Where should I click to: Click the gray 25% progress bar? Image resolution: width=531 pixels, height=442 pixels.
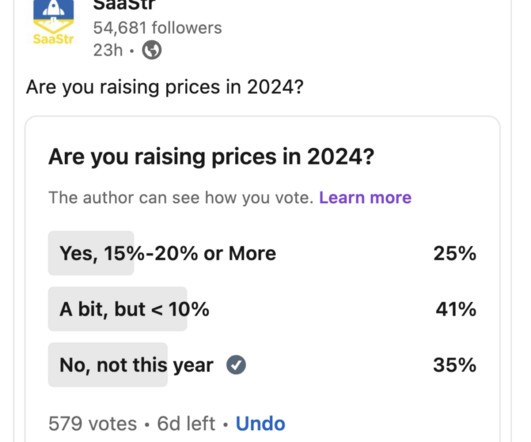(91, 253)
